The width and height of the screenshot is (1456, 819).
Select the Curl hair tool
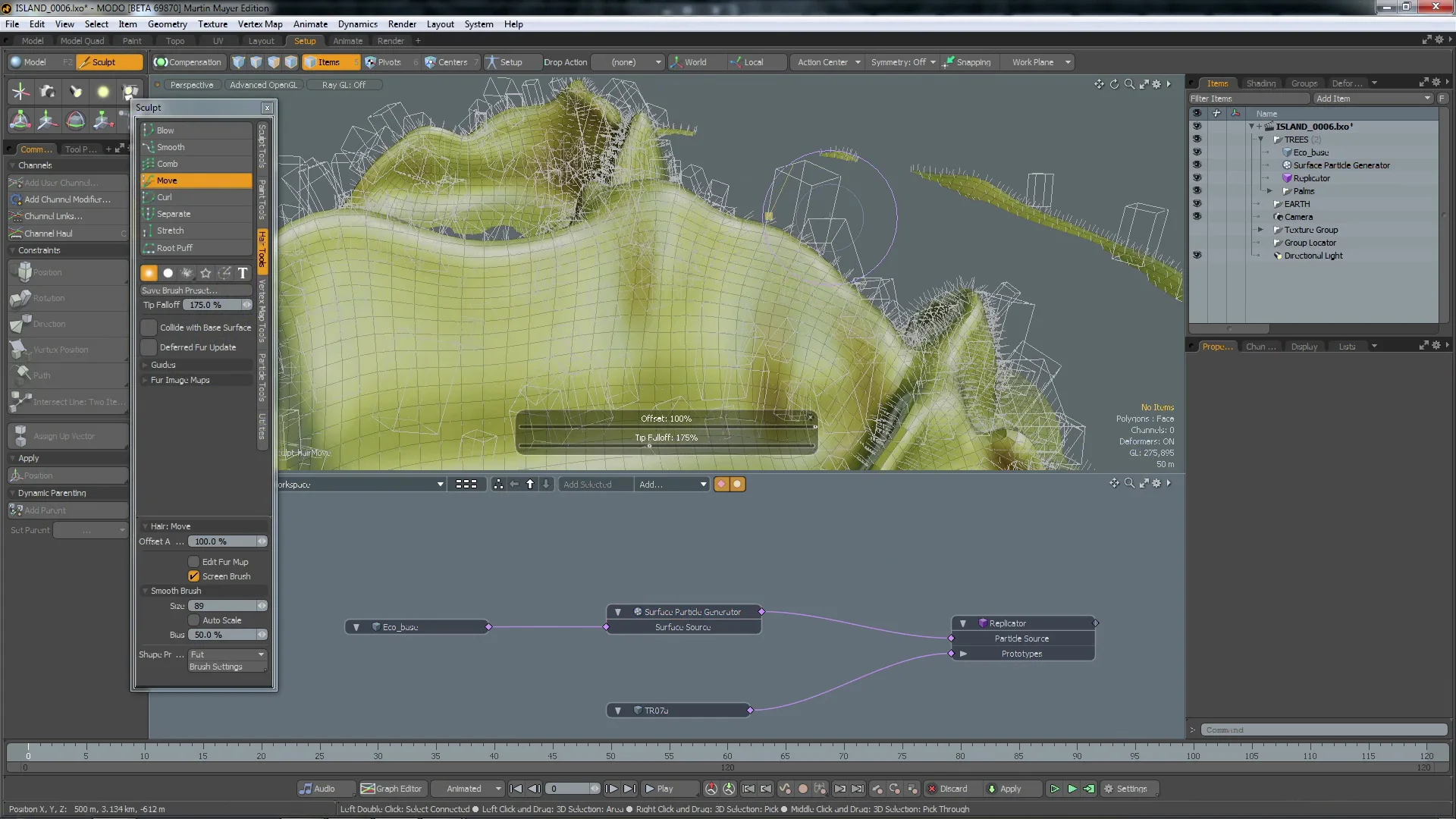coord(196,197)
